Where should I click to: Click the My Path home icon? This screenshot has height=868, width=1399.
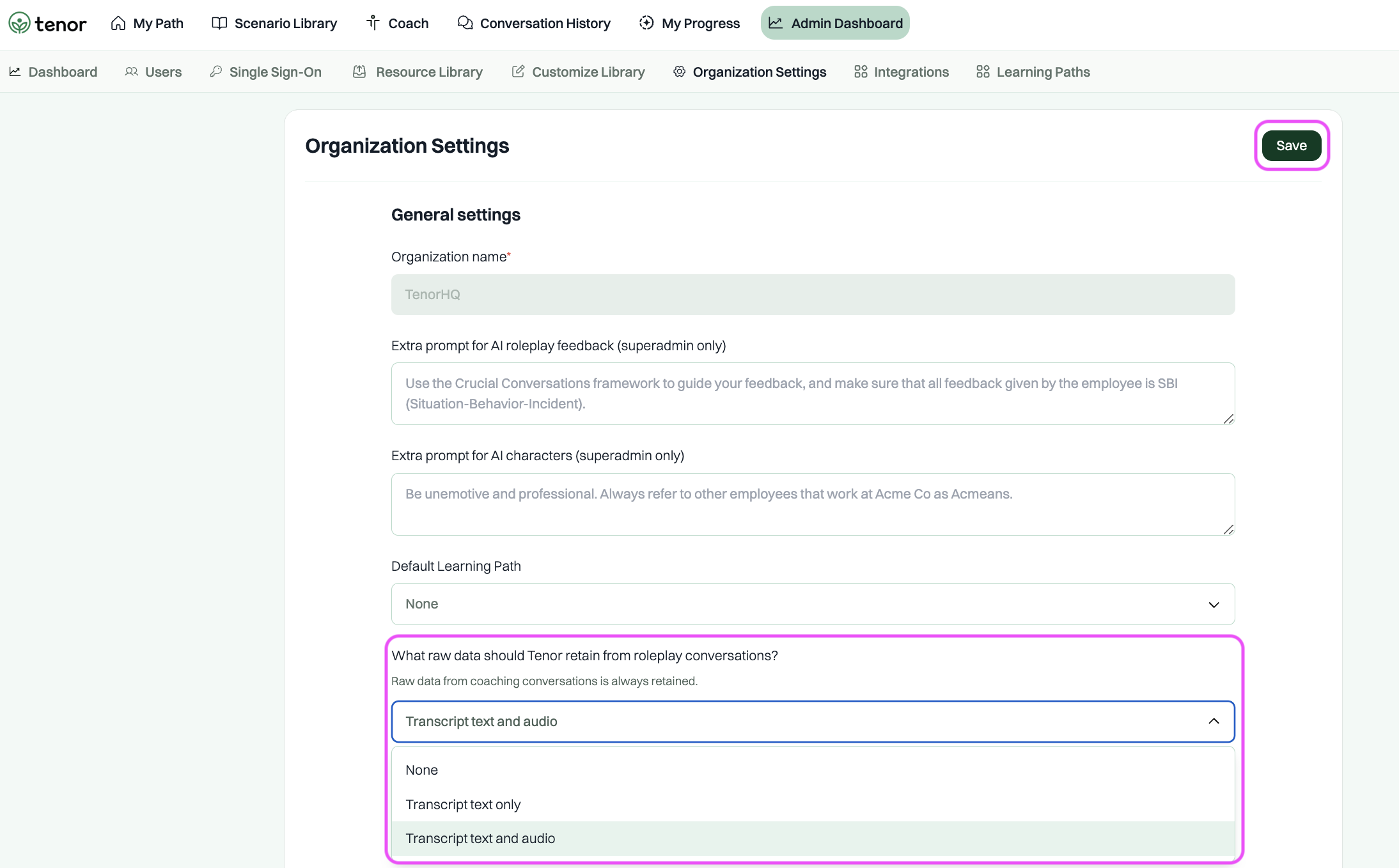coord(118,24)
